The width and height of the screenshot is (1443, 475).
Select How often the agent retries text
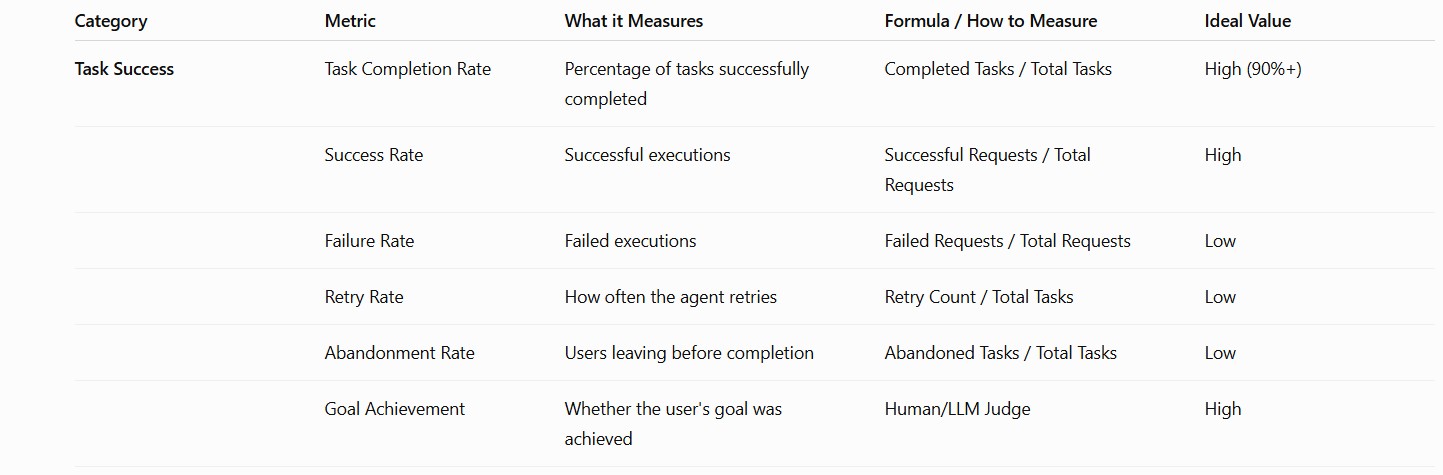tap(671, 297)
